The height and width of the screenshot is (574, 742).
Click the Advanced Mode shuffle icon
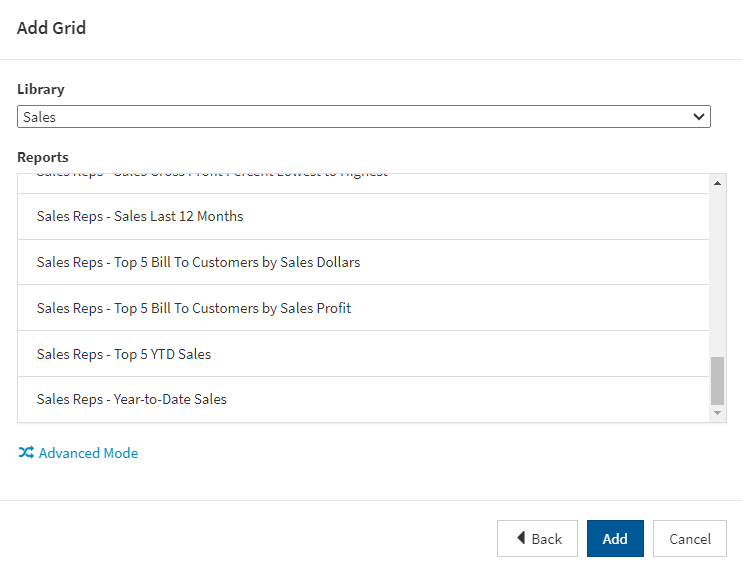click(26, 452)
